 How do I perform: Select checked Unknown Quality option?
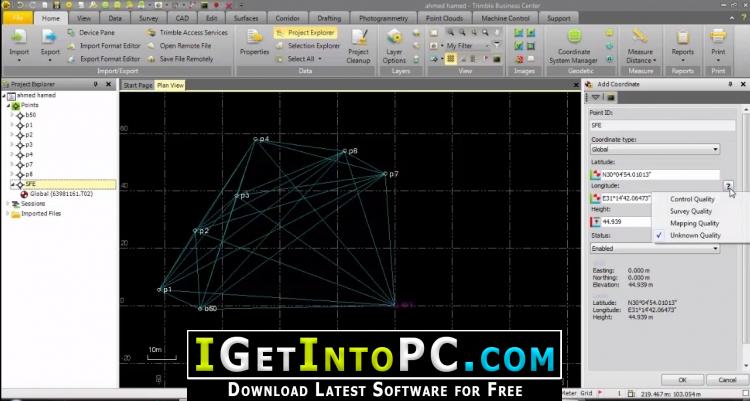pyautogui.click(x=695, y=235)
